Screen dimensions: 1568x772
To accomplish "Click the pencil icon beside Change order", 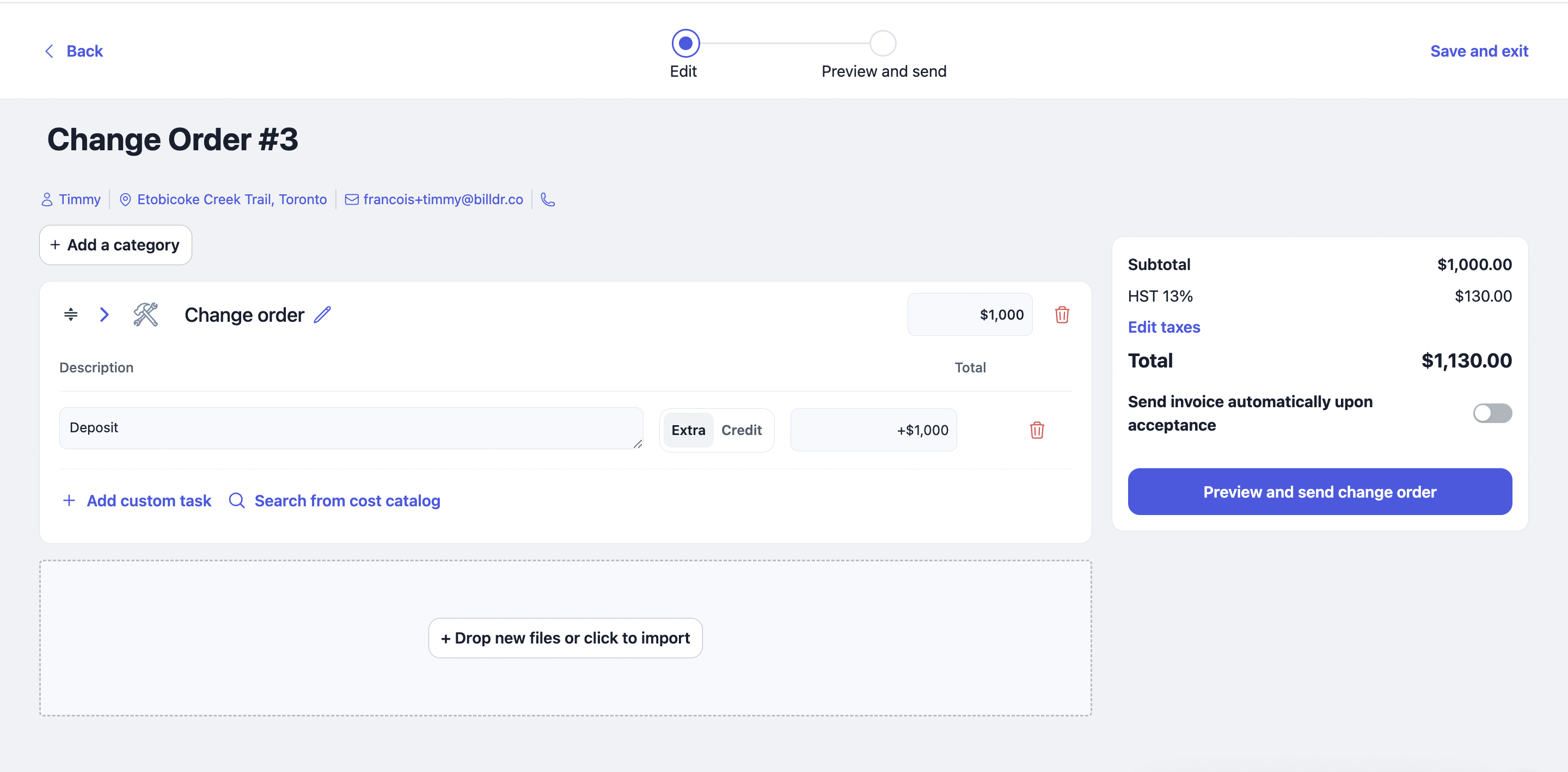I will coord(322,315).
